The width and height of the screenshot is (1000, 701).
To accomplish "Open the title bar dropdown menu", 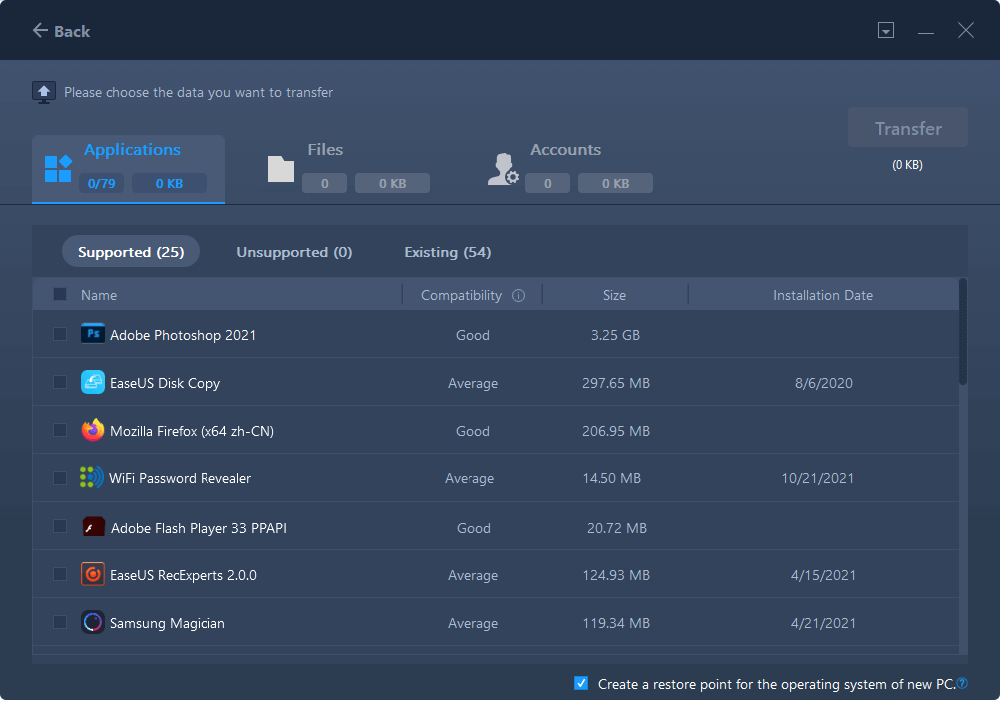I will [x=885, y=31].
